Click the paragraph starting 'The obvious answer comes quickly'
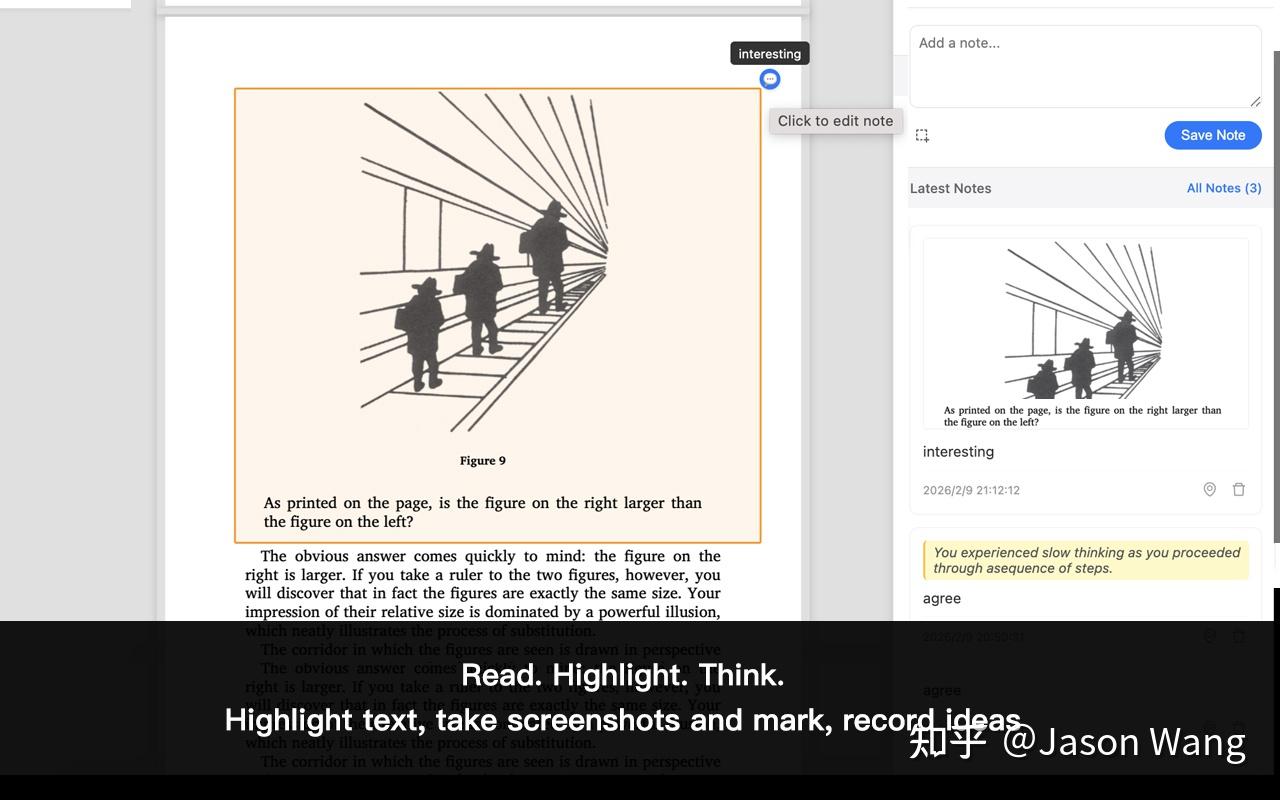1280x800 pixels. (483, 593)
